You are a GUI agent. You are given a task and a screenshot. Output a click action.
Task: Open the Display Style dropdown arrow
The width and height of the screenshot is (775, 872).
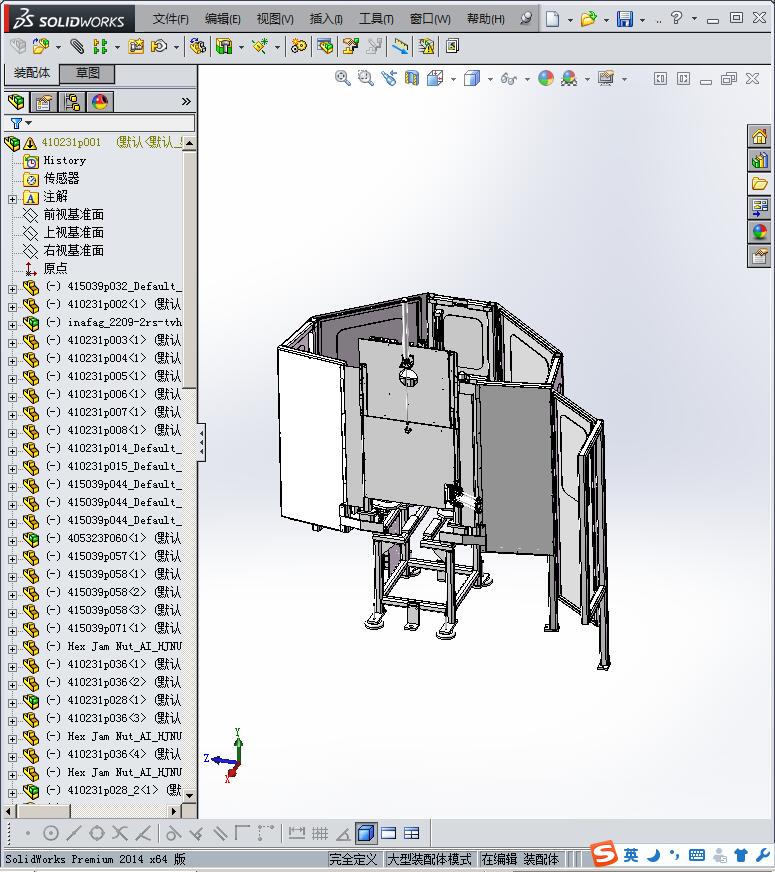(x=490, y=80)
